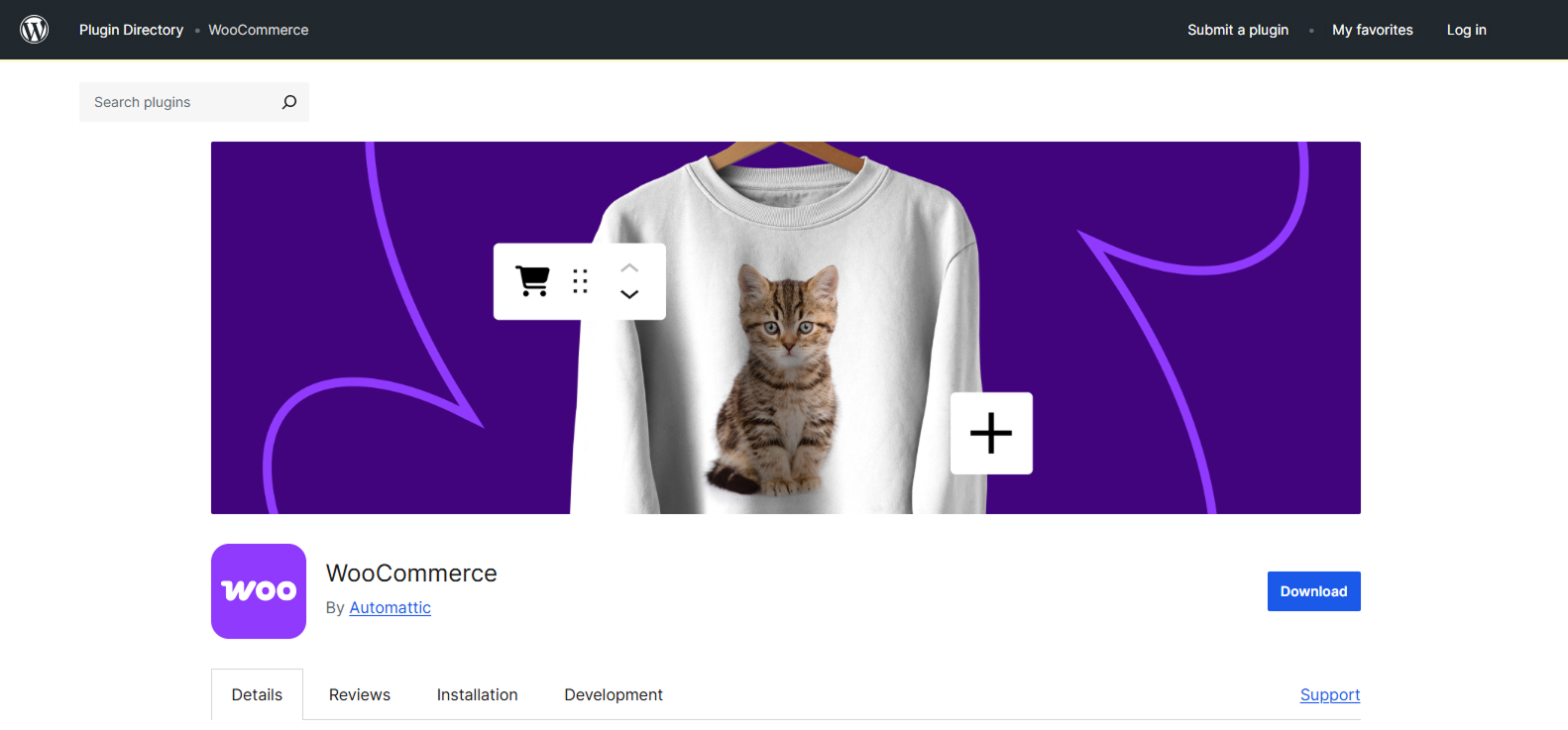Open the Installation tab

point(477,694)
